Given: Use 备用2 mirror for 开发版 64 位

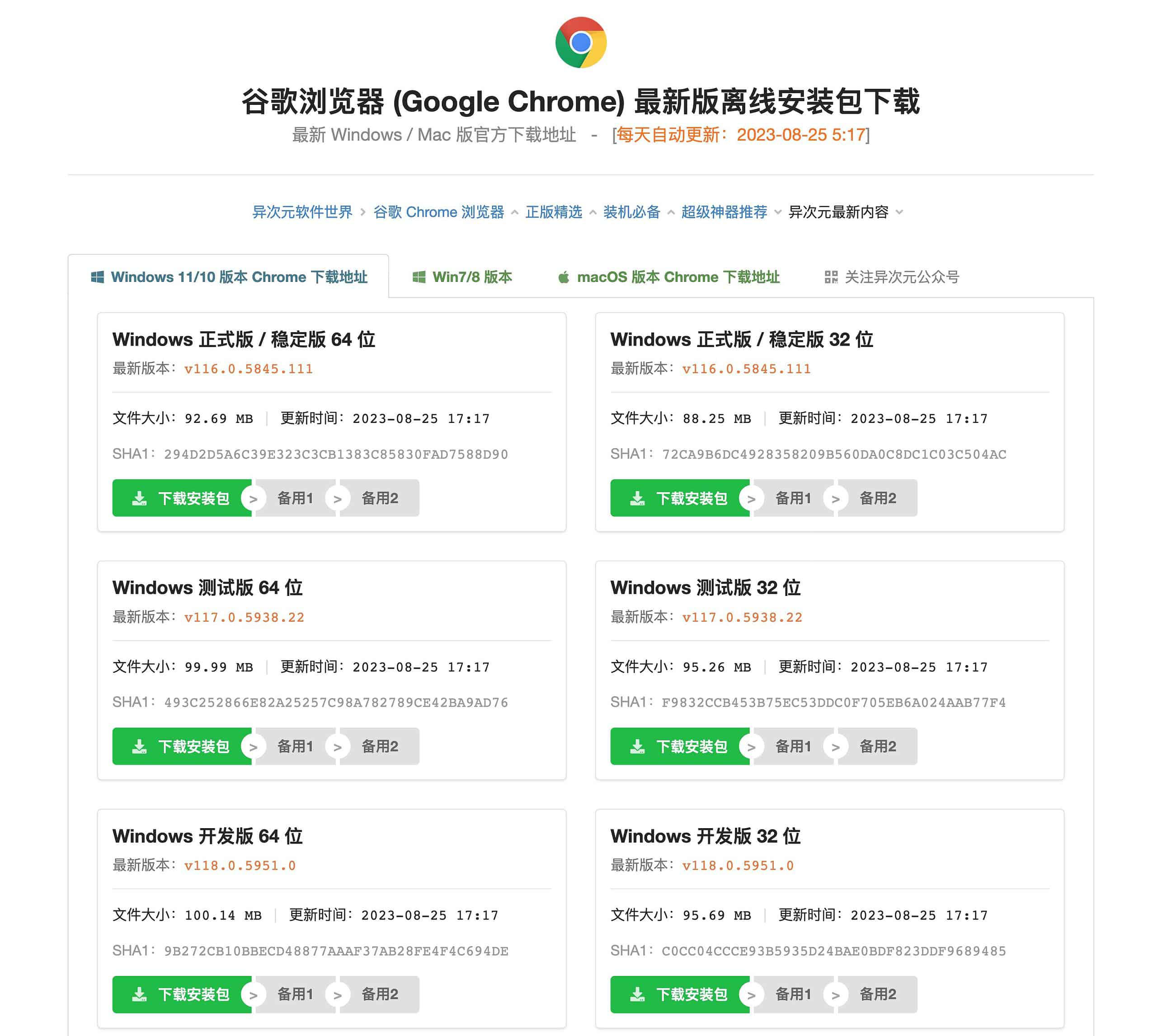Looking at the screenshot, I should (380, 994).
